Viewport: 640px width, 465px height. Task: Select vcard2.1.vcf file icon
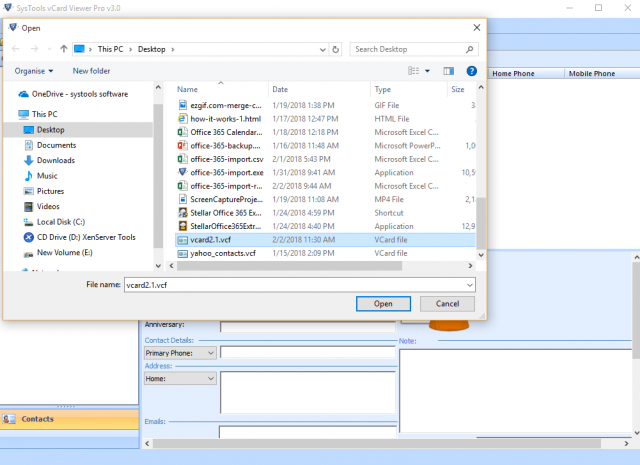182,240
